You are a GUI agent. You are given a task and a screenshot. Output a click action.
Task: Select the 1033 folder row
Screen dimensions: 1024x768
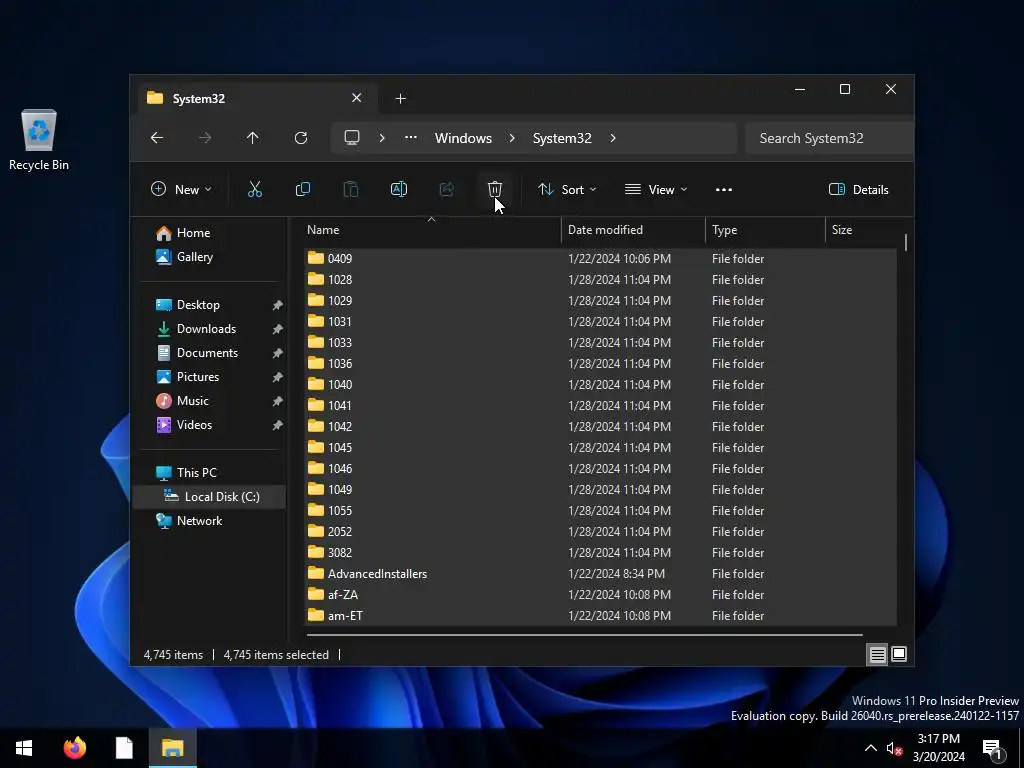coord(600,343)
